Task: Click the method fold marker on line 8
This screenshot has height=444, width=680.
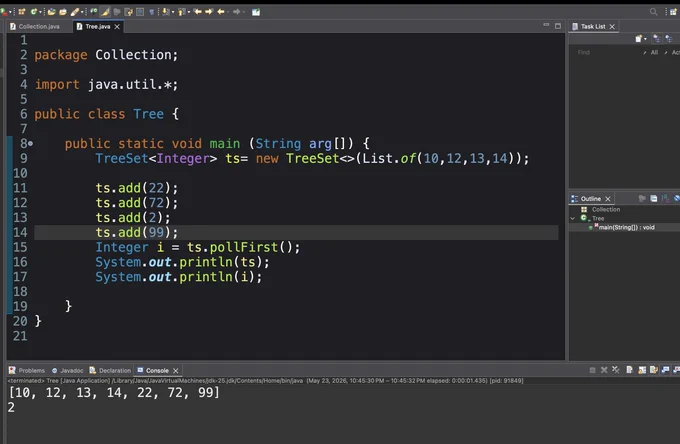Action: 30,144
